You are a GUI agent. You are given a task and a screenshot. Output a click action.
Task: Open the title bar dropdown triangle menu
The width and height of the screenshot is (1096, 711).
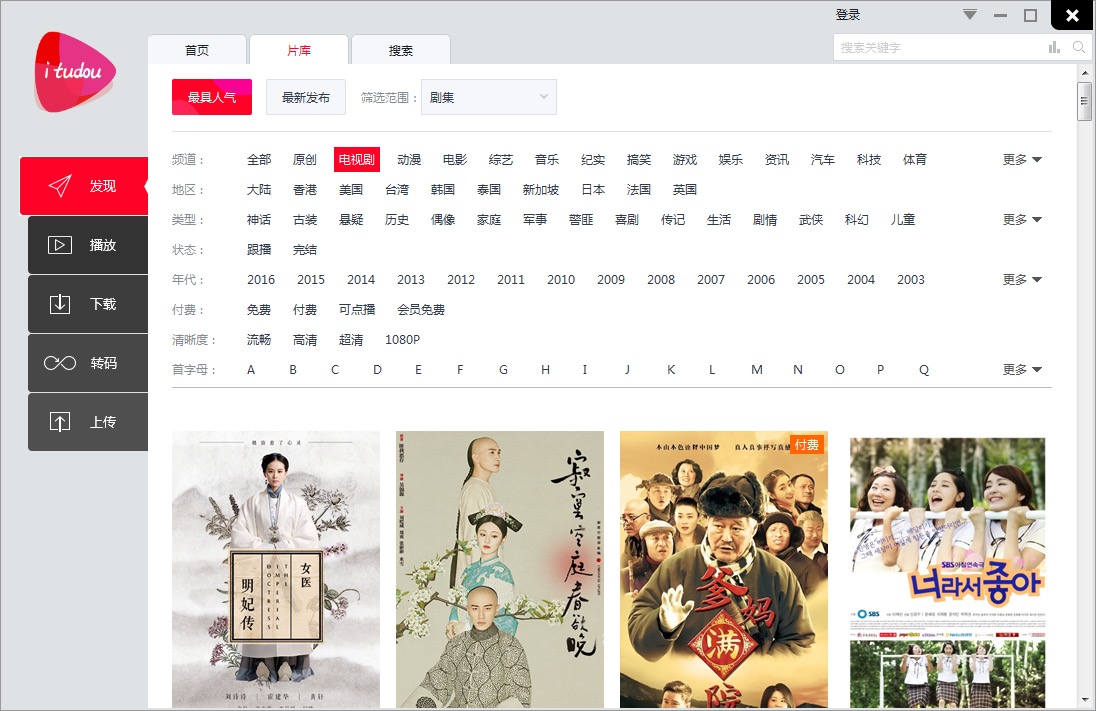(969, 15)
